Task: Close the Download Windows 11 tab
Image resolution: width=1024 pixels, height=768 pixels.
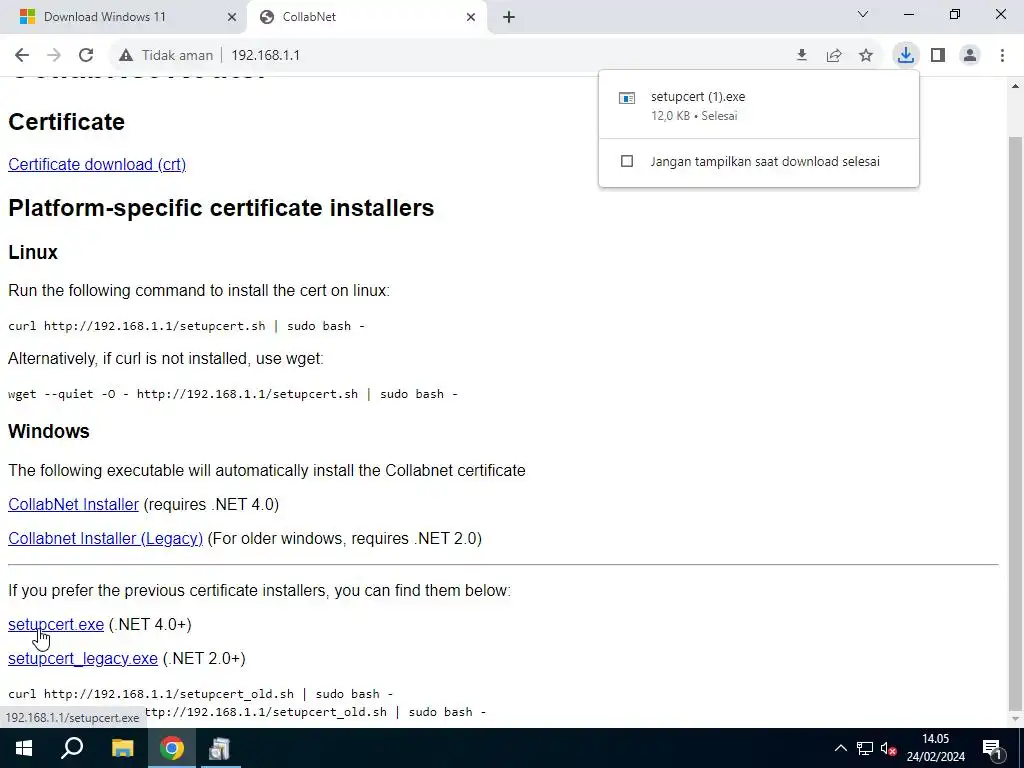Action: [232, 17]
